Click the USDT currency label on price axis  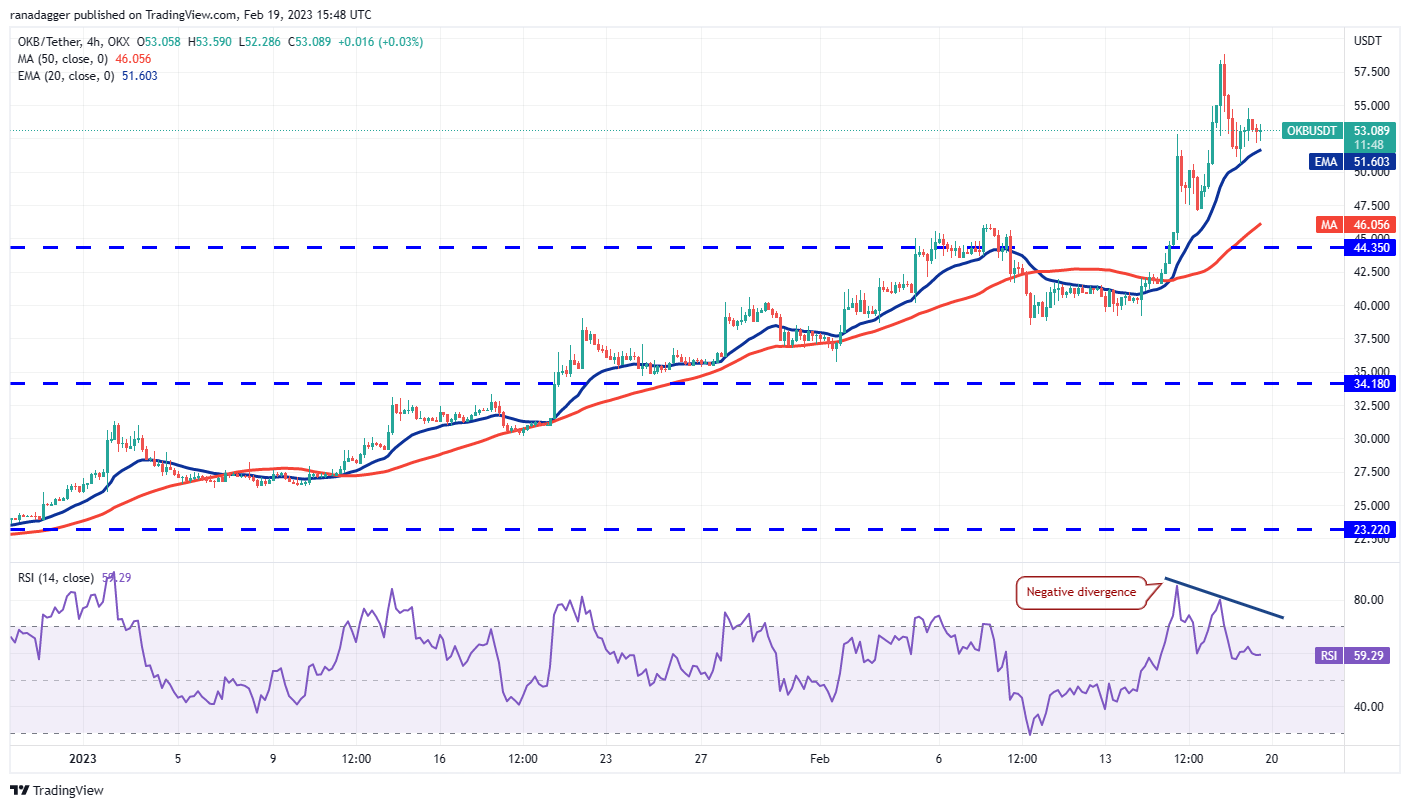(x=1368, y=41)
